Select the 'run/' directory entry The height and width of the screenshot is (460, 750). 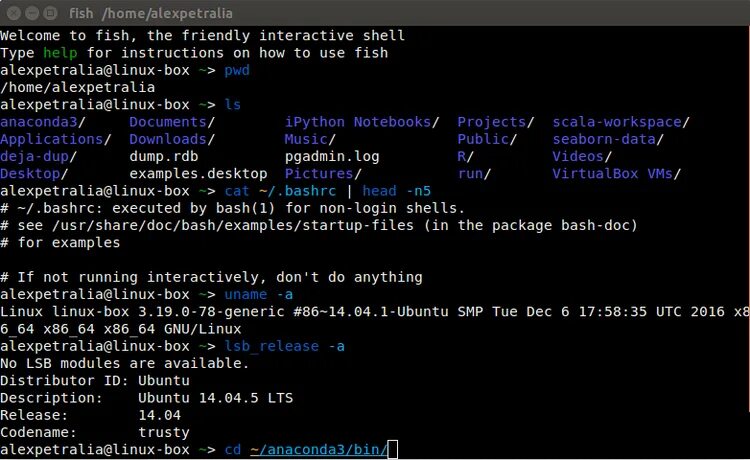tap(474, 174)
